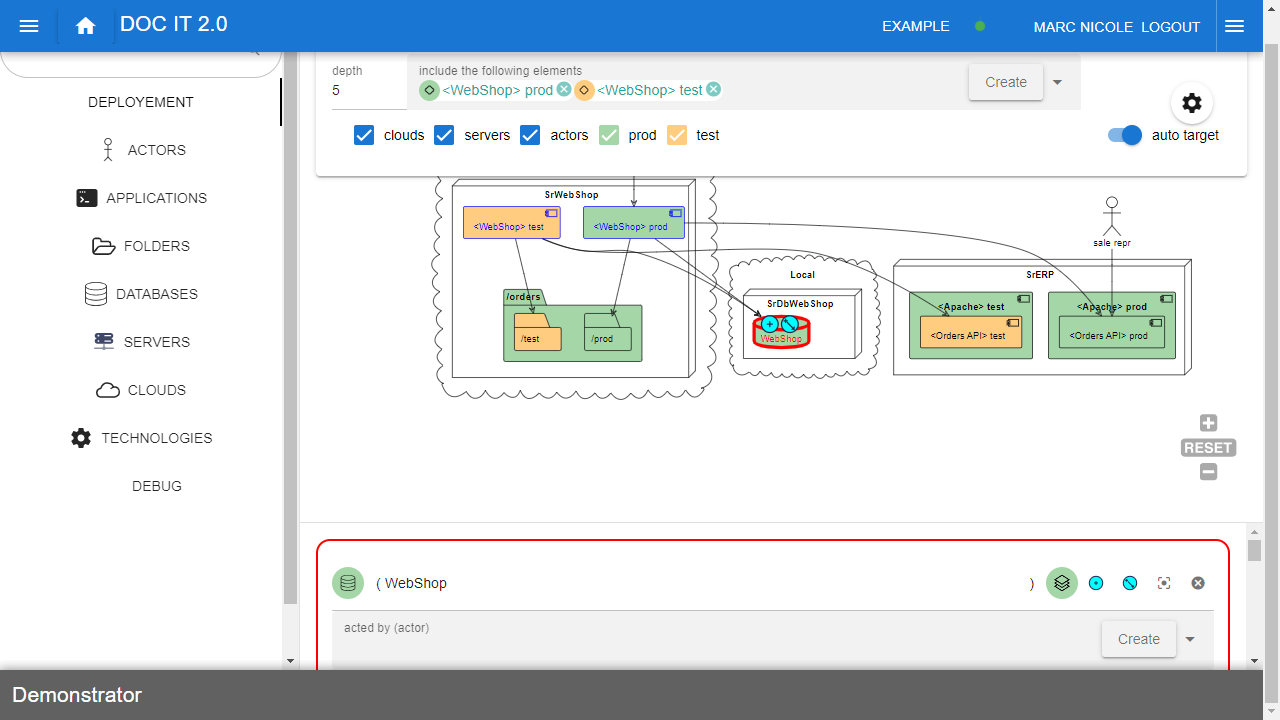This screenshot has height=720, width=1280.
Task: Uncheck the servers checkbox
Action: click(x=444, y=135)
